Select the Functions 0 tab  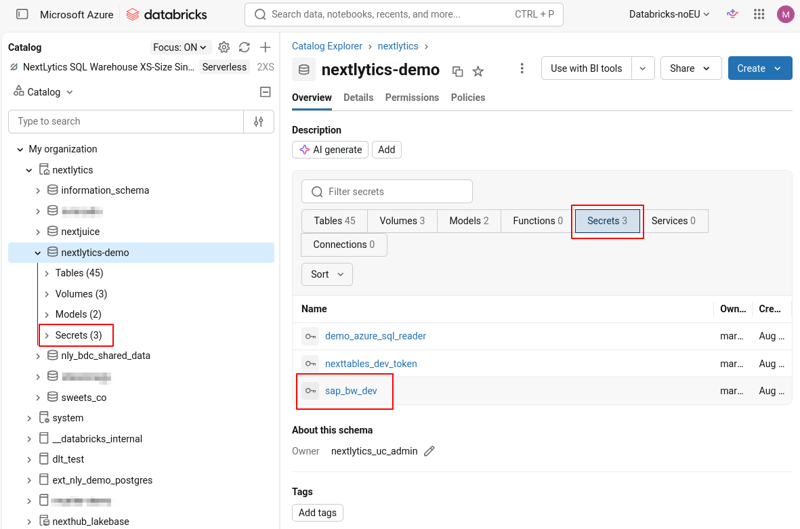tap(538, 221)
